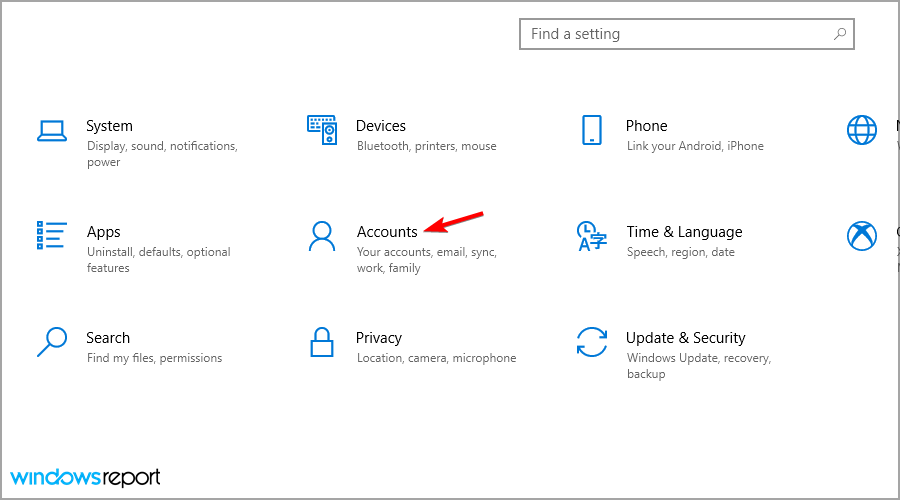Click the magnifier icon in search box

pos(840,34)
